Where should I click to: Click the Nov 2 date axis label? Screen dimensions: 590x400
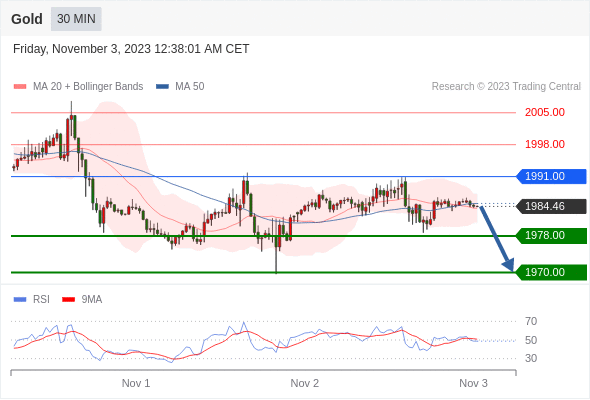click(x=304, y=383)
